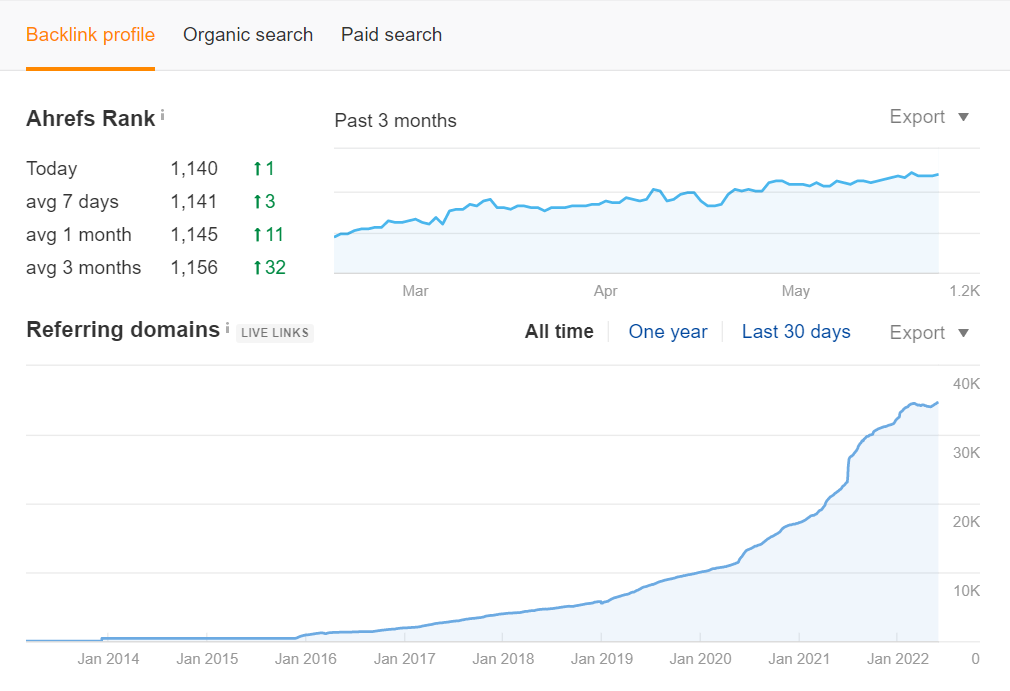Click the LIVE LINKS badge
Image resolution: width=1010 pixels, height=691 pixels.
(275, 333)
